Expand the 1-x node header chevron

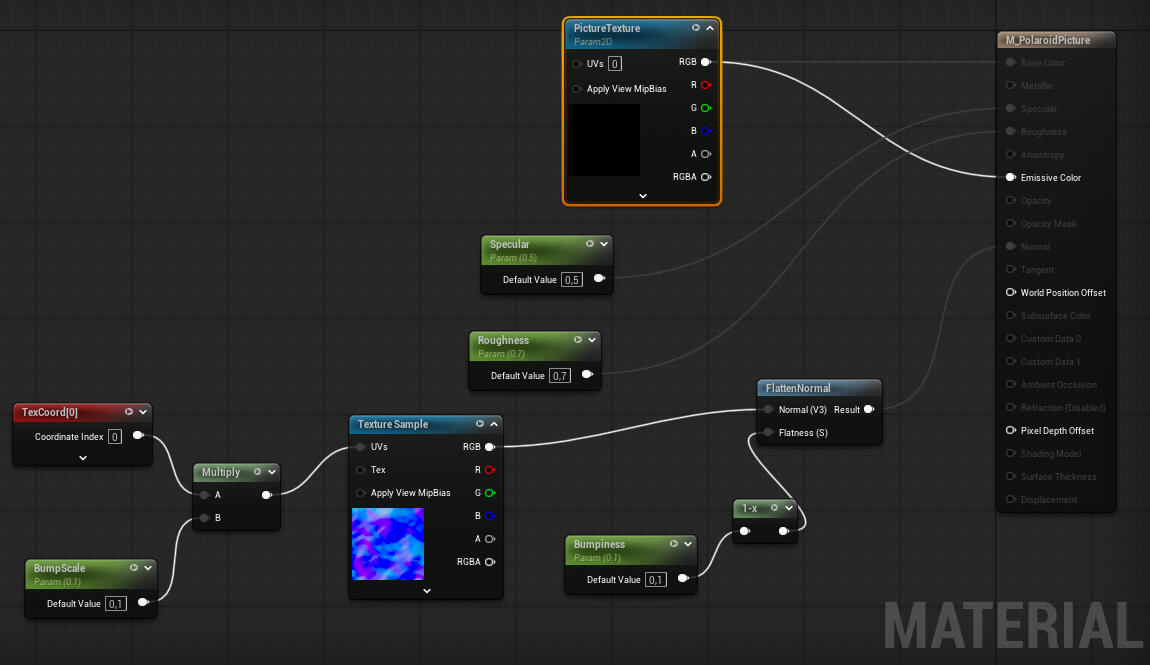(x=789, y=508)
